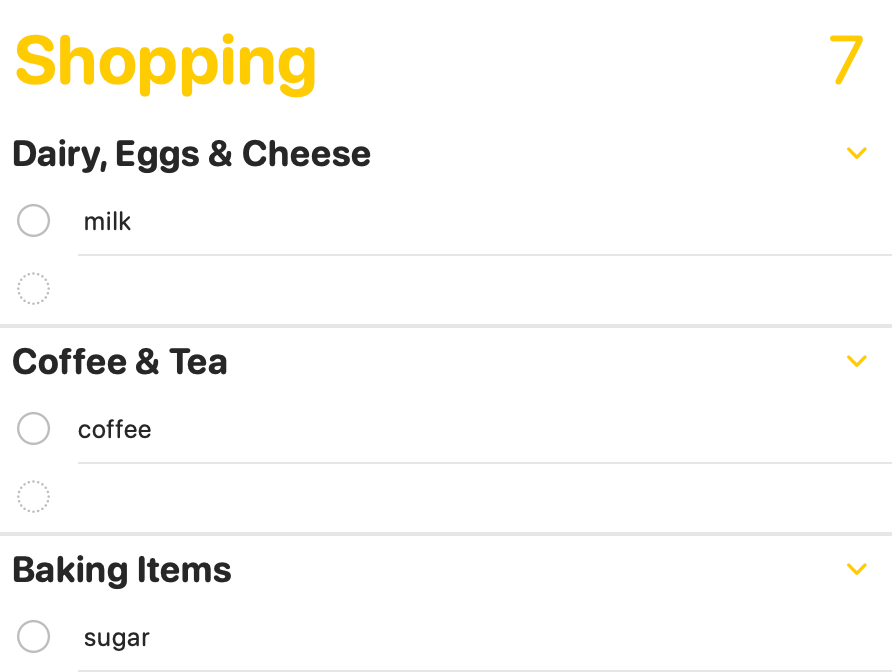Click the Shopping list title
This screenshot has width=892, height=672.
pyautogui.click(x=166, y=63)
